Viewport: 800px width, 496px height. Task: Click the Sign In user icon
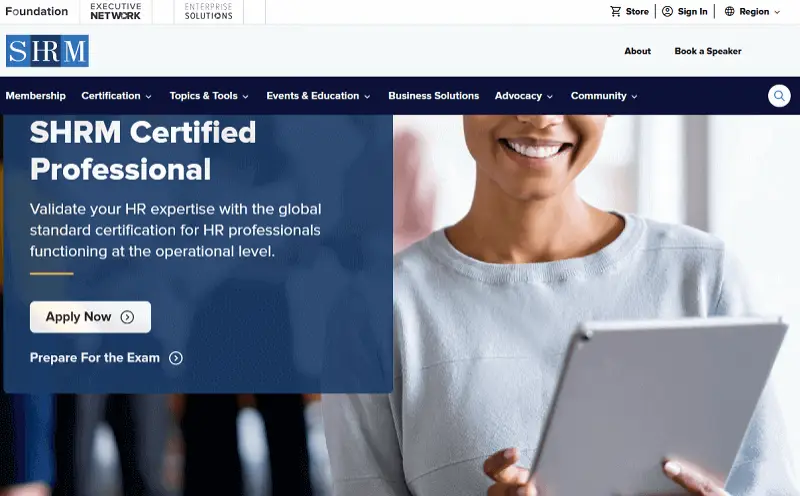pyautogui.click(x=667, y=12)
